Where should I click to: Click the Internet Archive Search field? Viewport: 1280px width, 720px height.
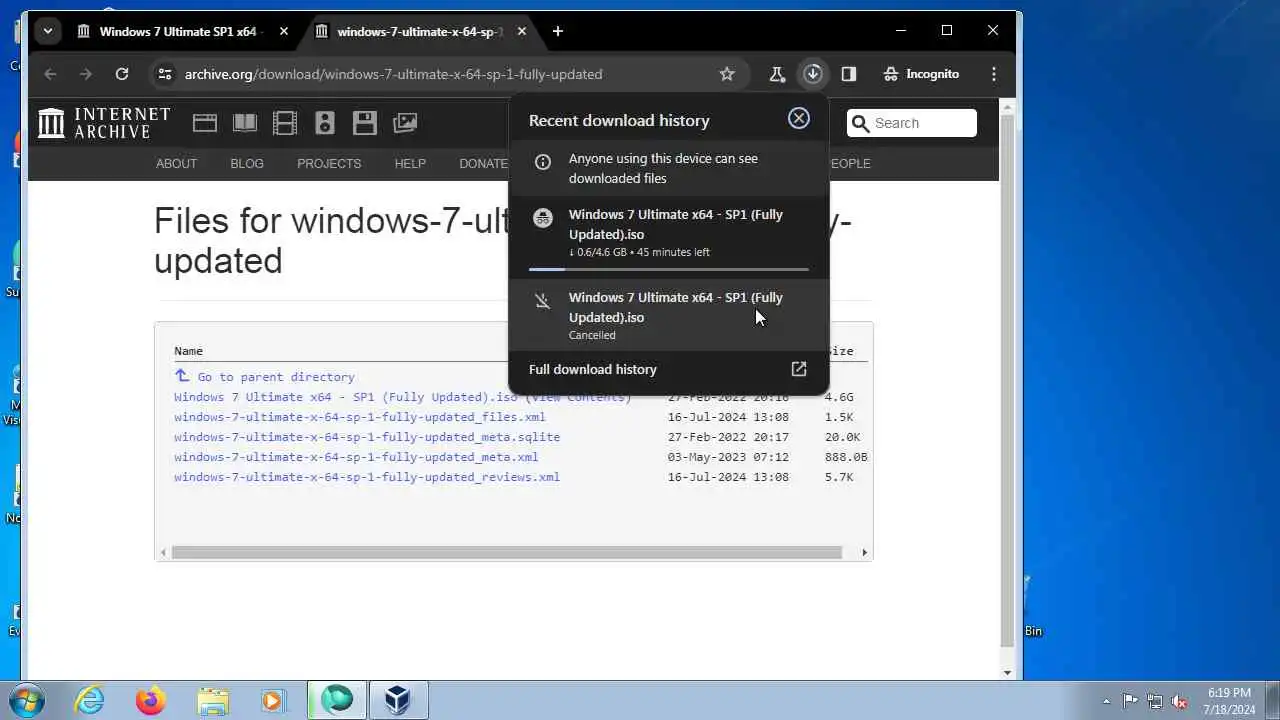(911, 123)
